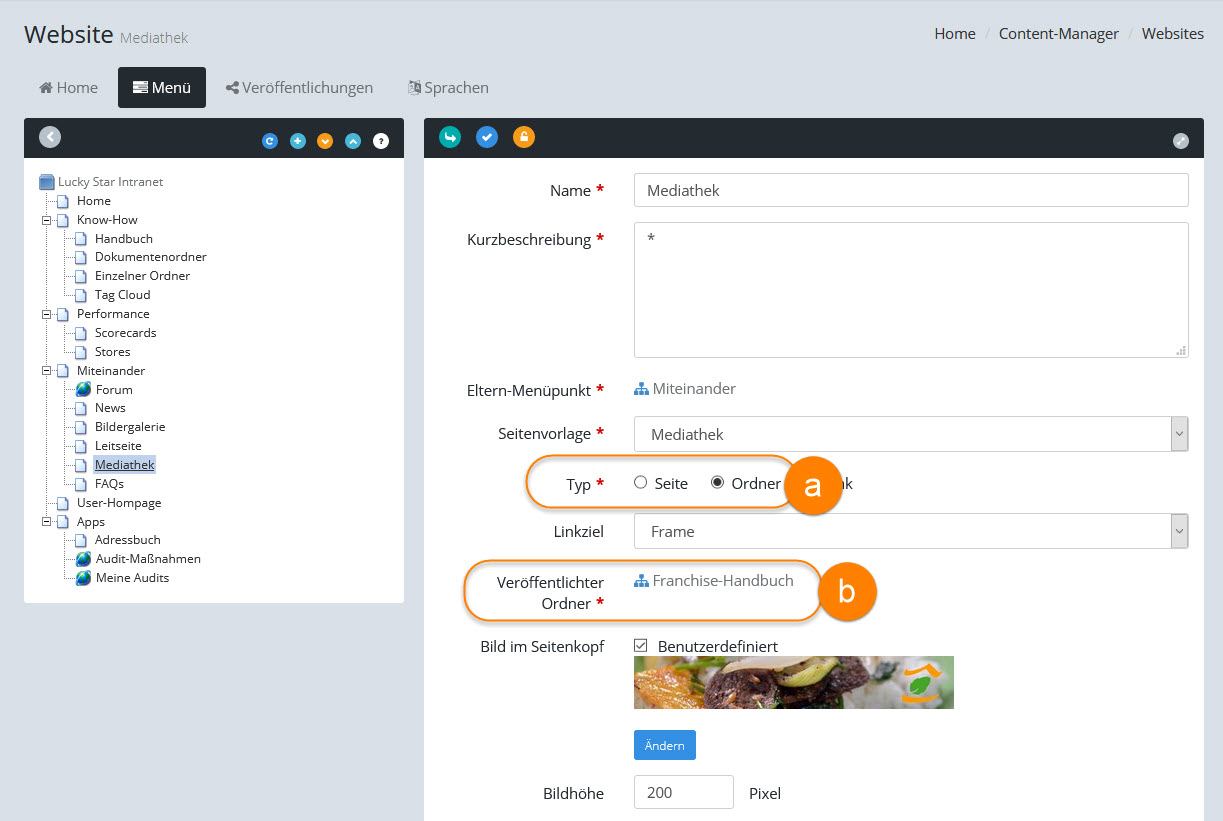Image resolution: width=1223 pixels, height=821 pixels.
Task: Open Content-Manager breadcrumb link
Action: point(1058,34)
